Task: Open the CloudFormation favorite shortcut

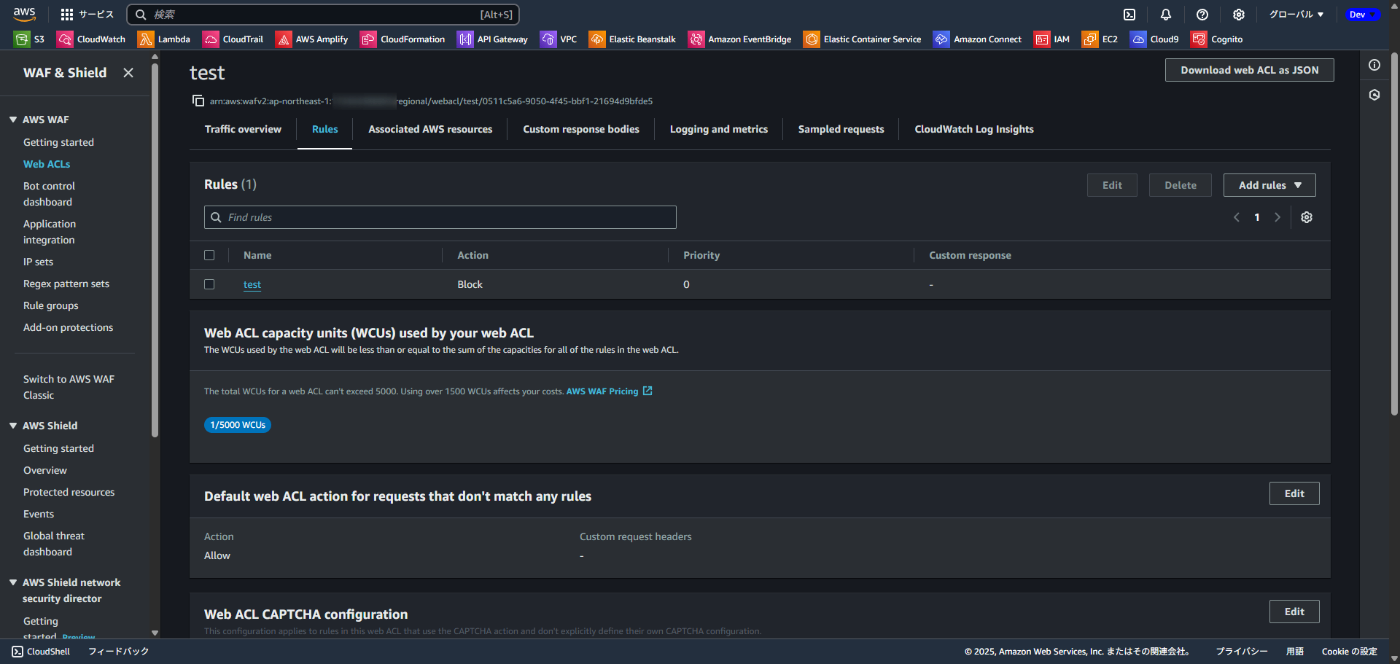Action: pyautogui.click(x=403, y=39)
